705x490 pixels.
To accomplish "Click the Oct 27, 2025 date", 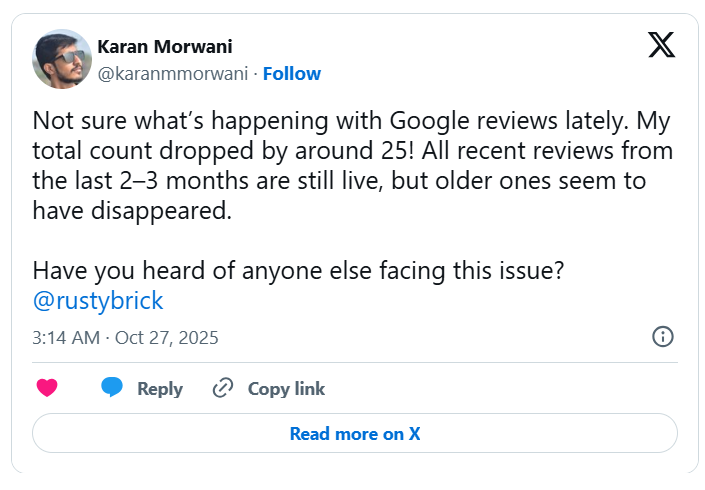I will tap(167, 337).
